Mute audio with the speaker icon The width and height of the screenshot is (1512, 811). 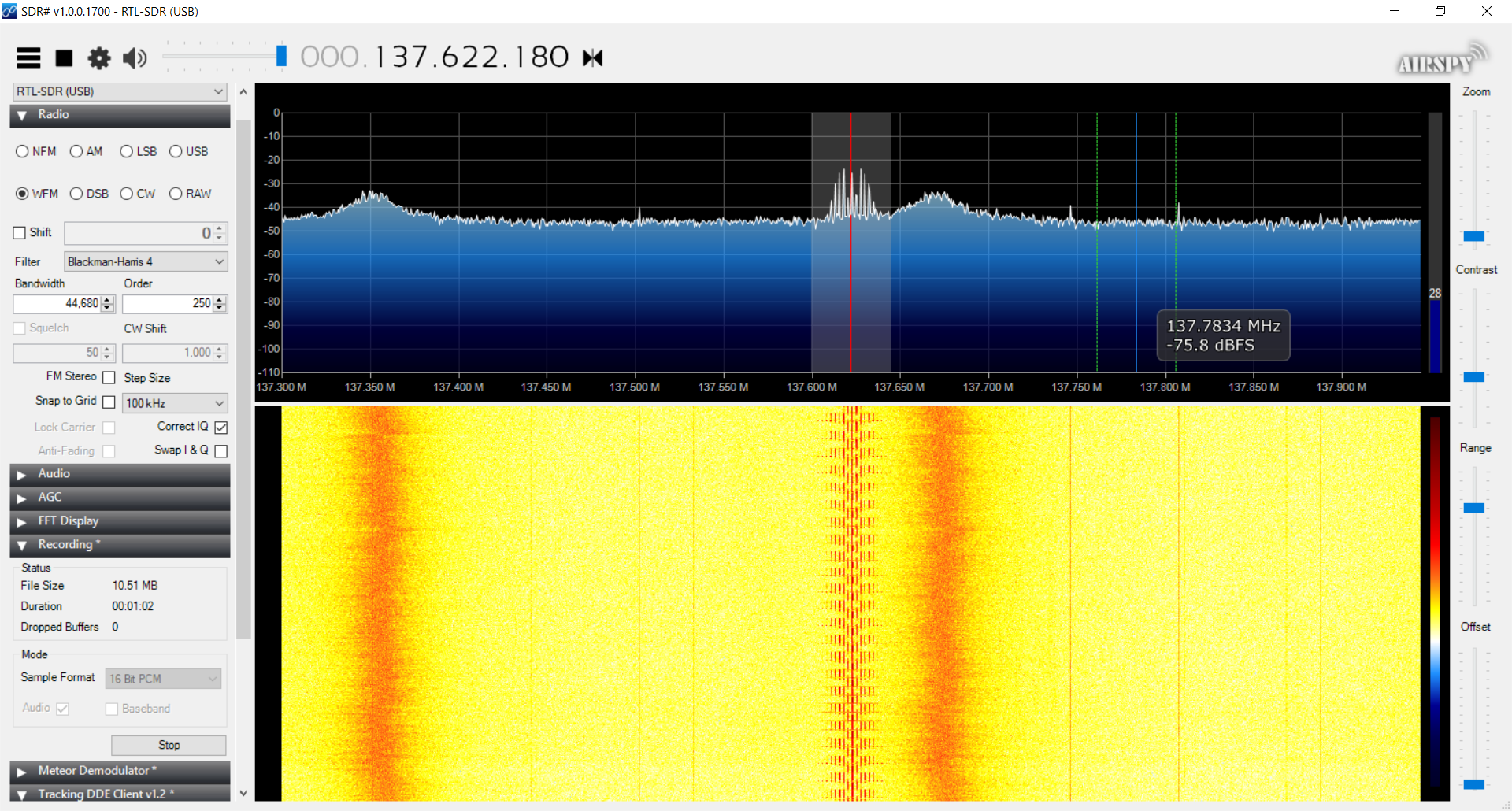click(135, 57)
